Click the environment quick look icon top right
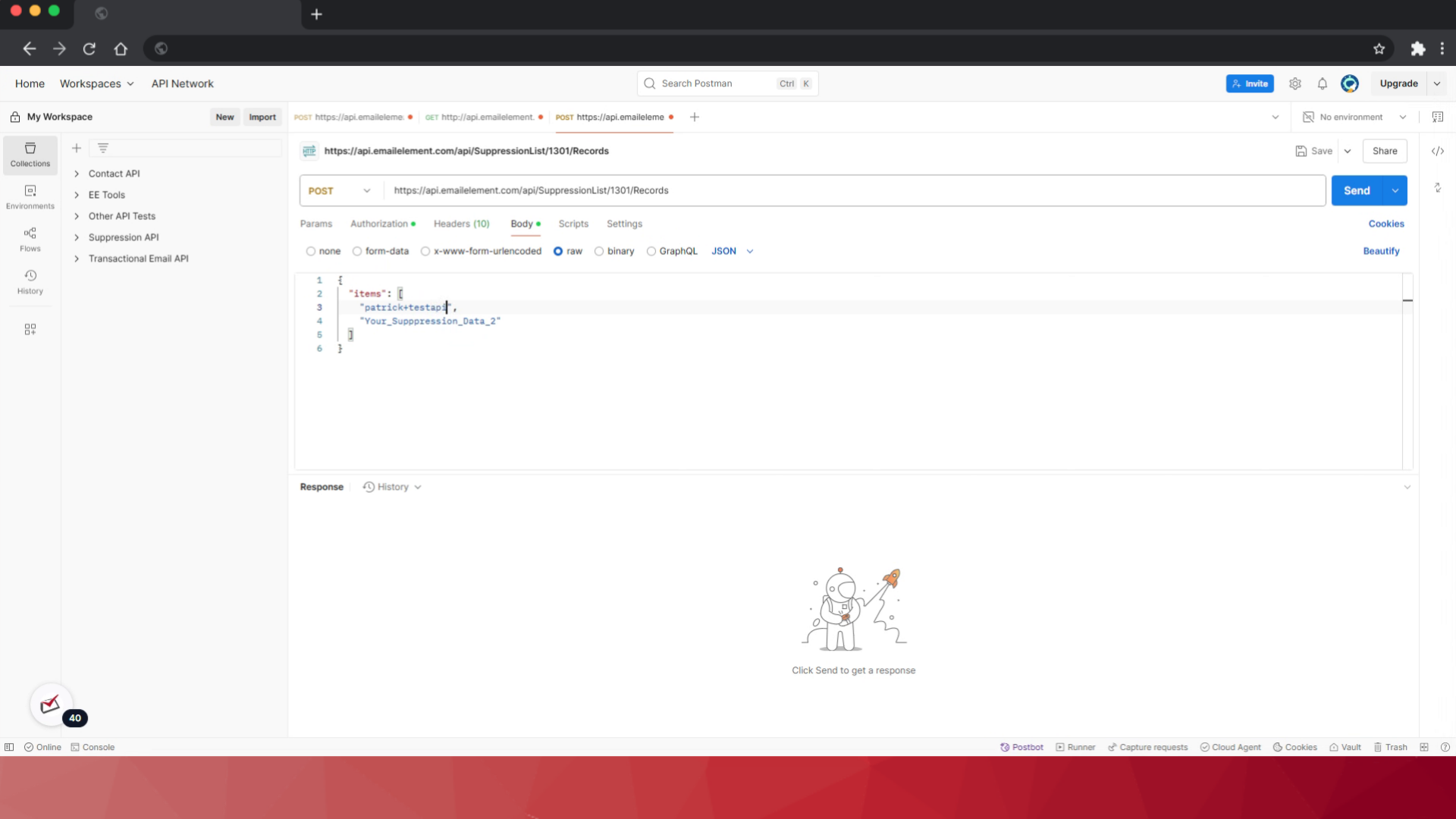Image resolution: width=1456 pixels, height=819 pixels. point(1438,117)
